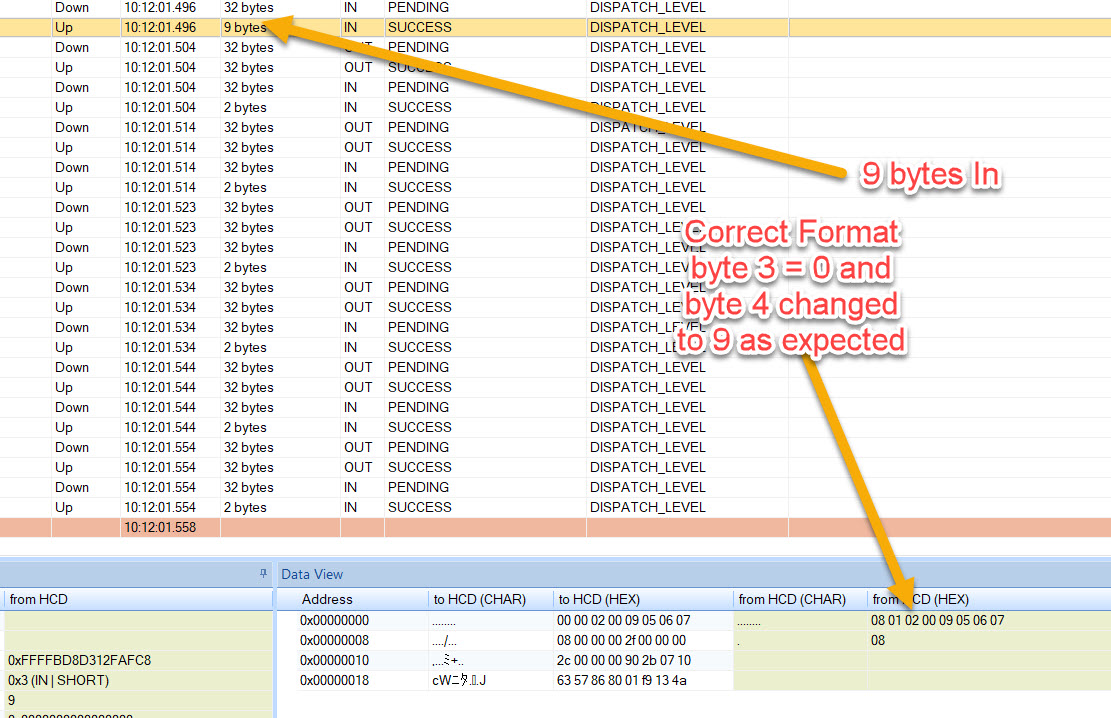Click hex value '00 00 02 00 09 05 06 07'
This screenshot has height=718, width=1111.
[624, 620]
